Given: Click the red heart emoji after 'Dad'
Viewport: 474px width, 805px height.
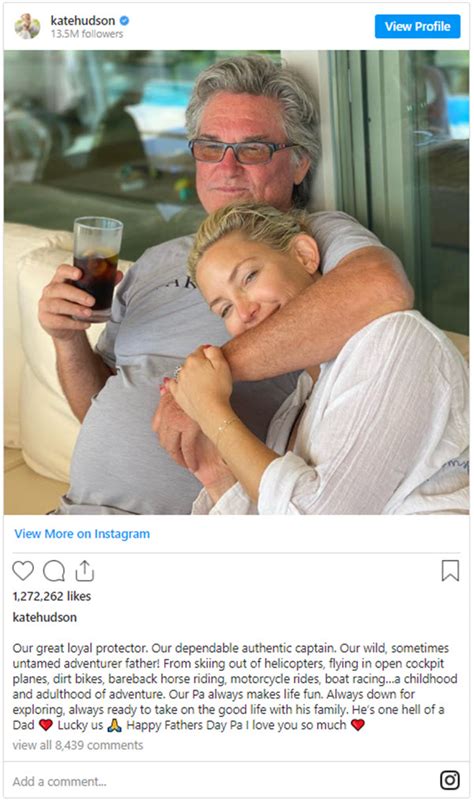Looking at the screenshot, I should (46, 725).
